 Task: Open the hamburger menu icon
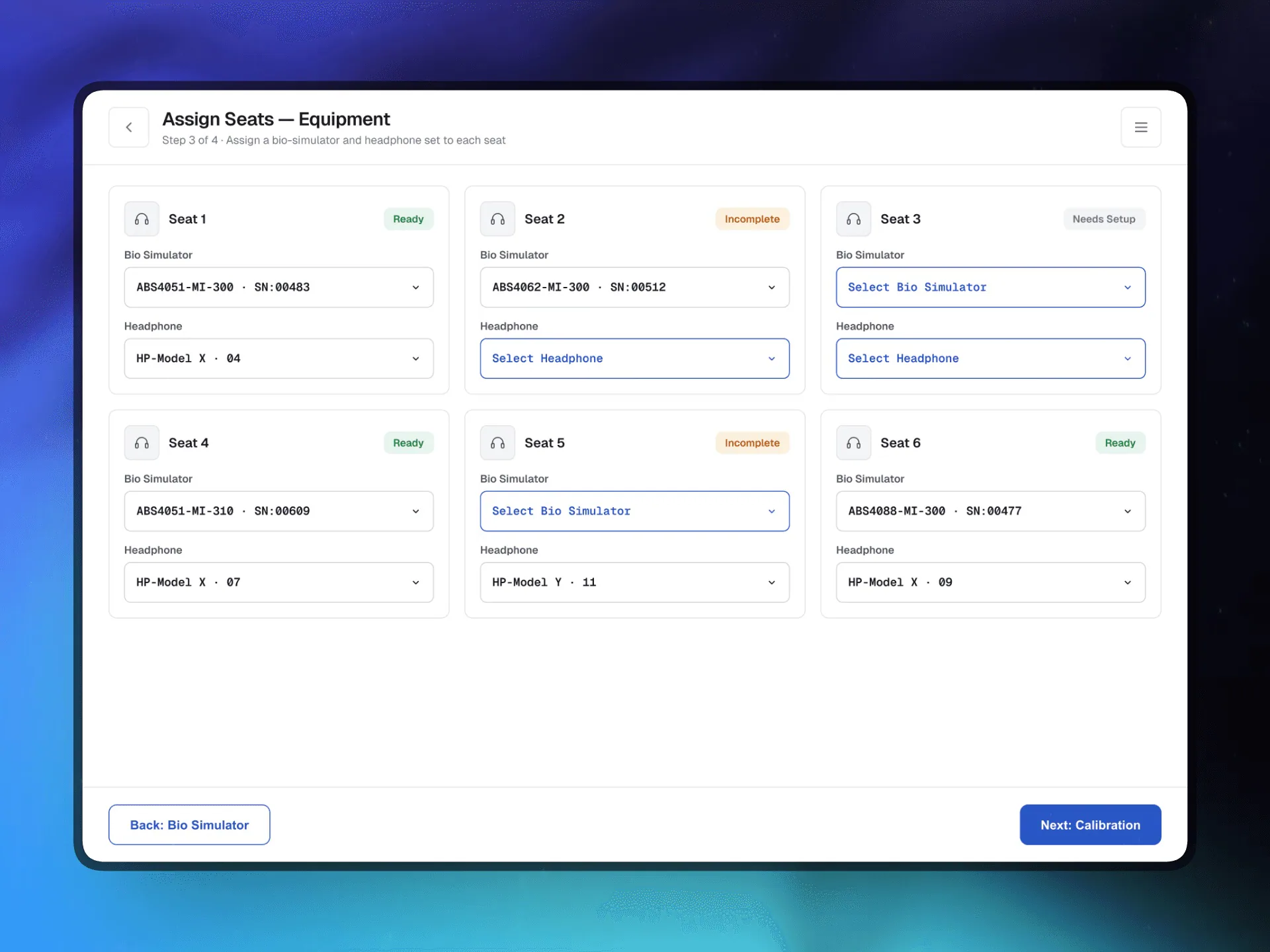1141,127
